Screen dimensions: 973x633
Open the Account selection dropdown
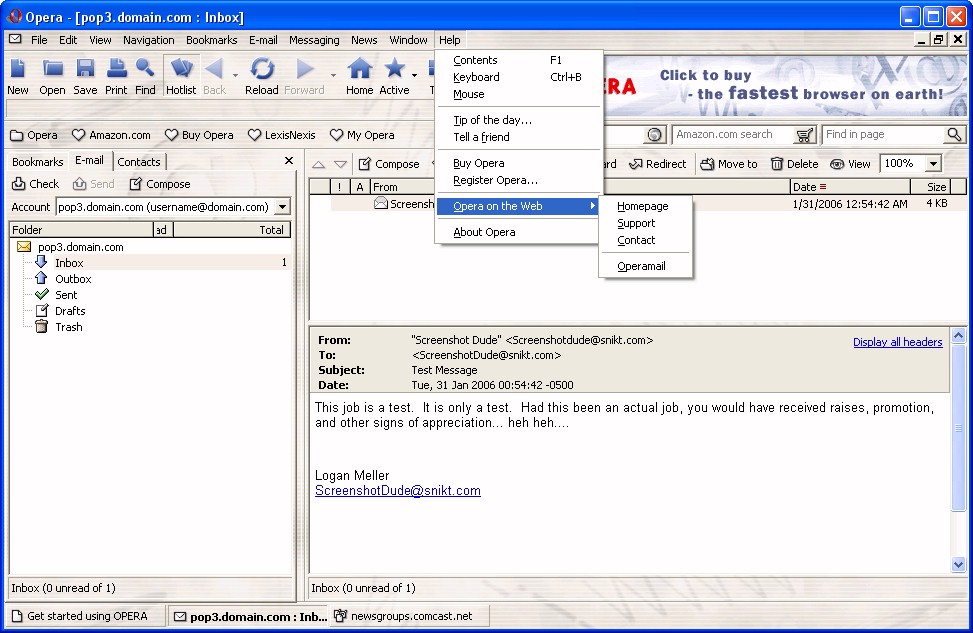click(282, 207)
